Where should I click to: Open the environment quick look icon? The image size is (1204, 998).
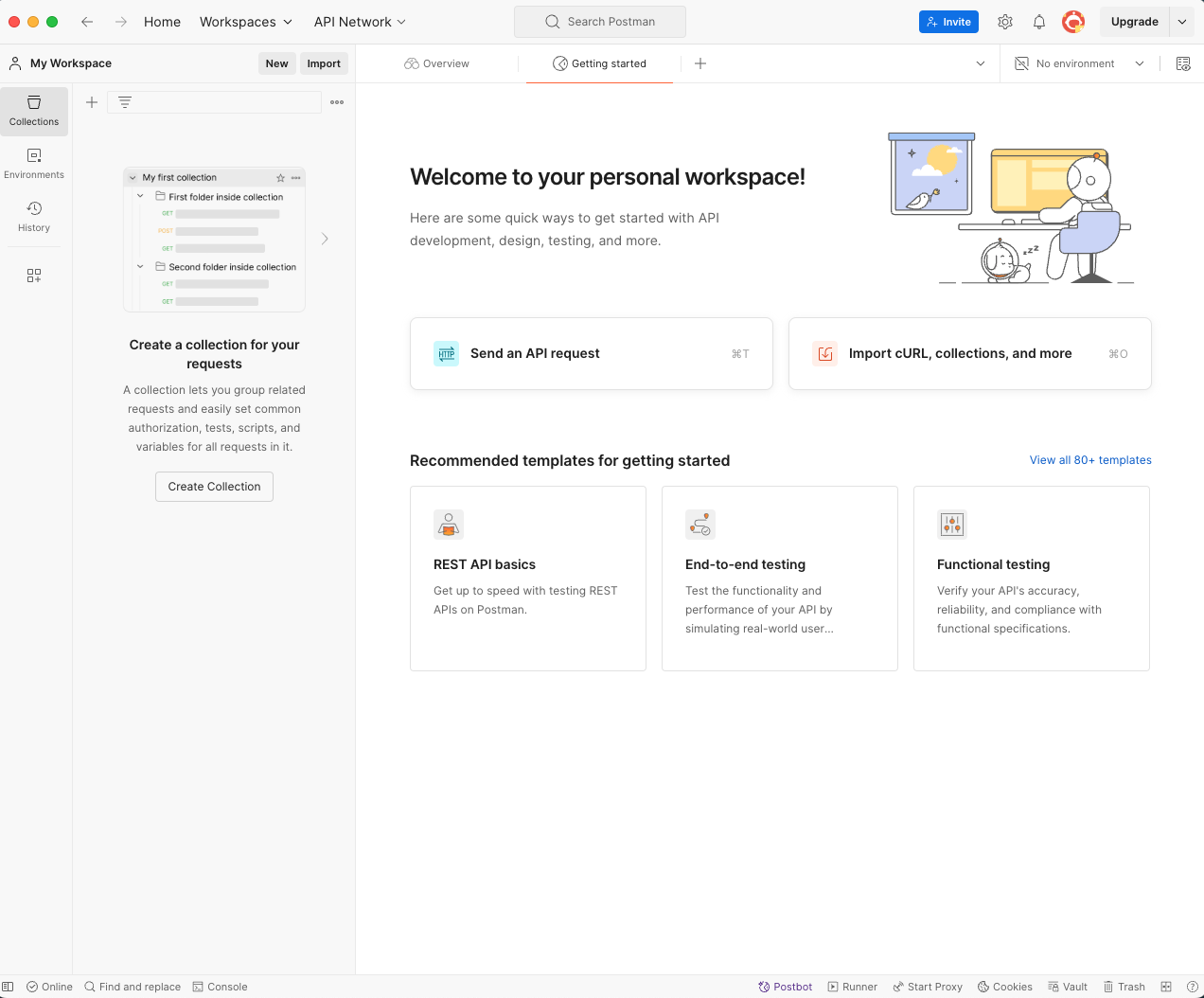click(x=1183, y=63)
